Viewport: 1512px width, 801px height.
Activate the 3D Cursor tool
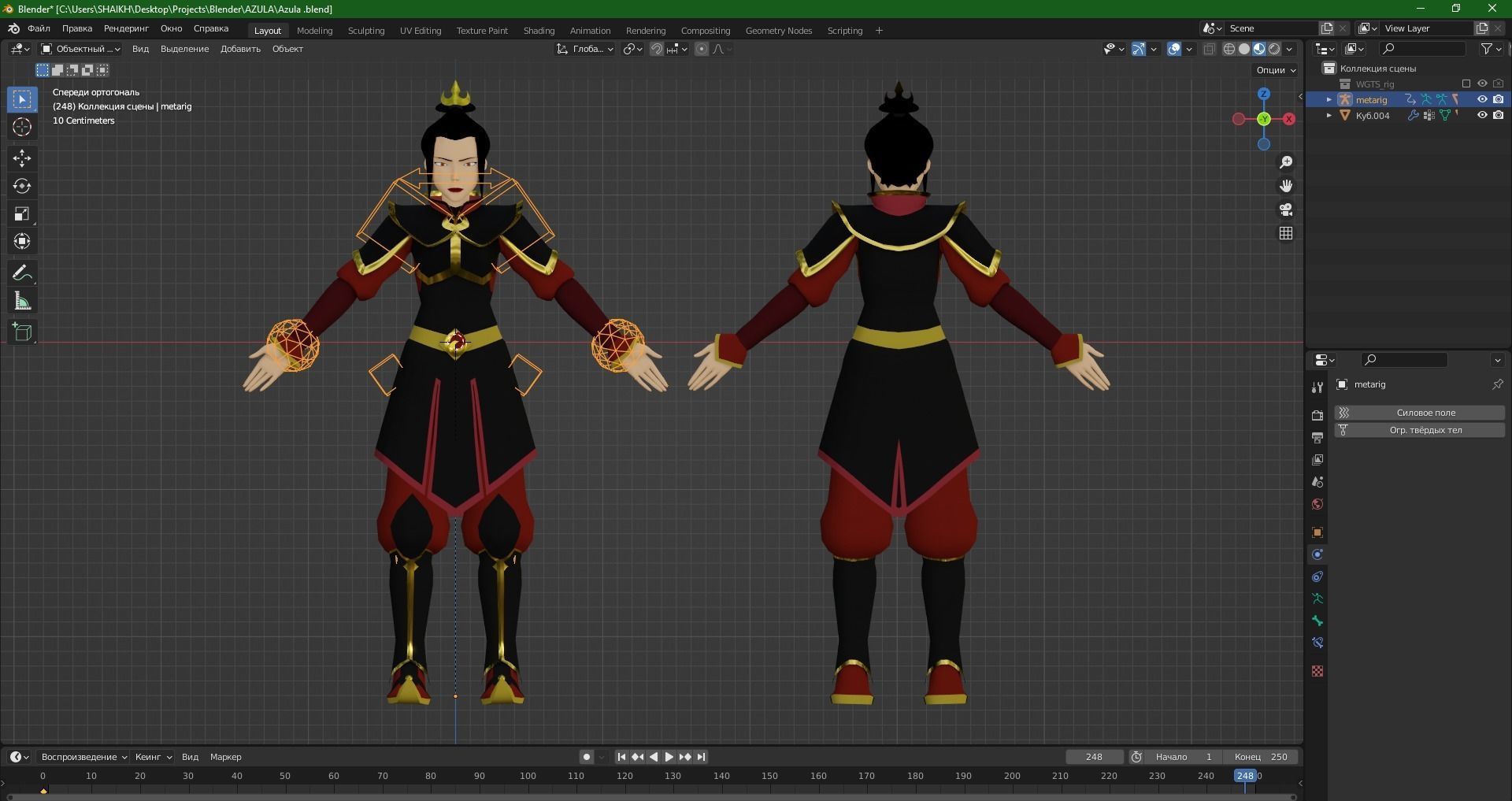click(x=22, y=127)
